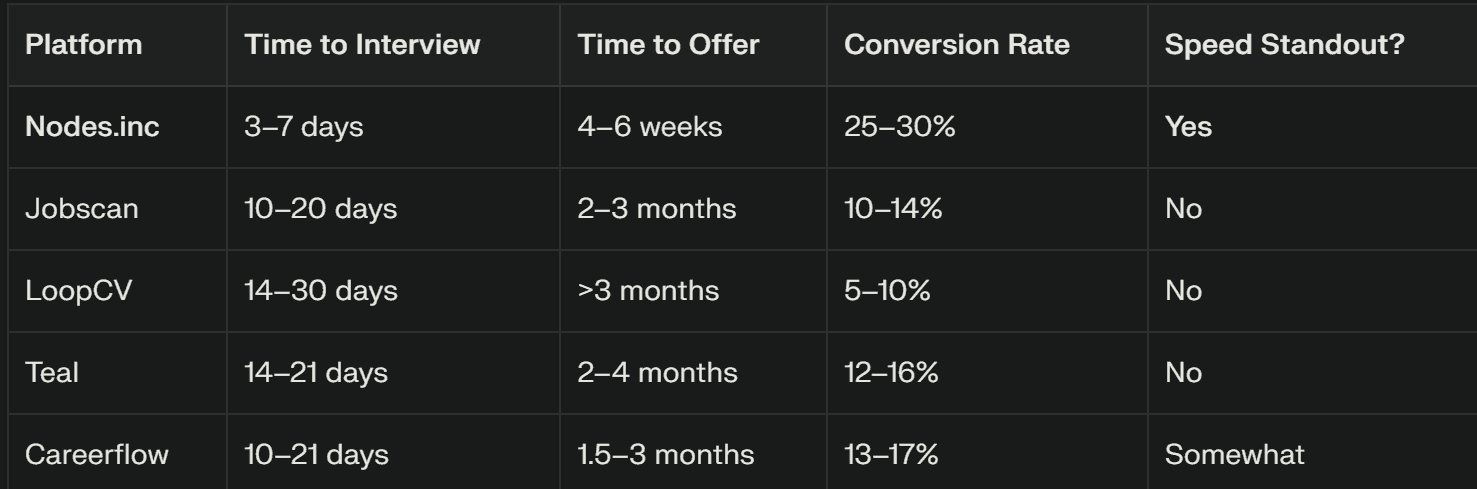
Task: Select the Teal platform cell
Action: pos(52,373)
